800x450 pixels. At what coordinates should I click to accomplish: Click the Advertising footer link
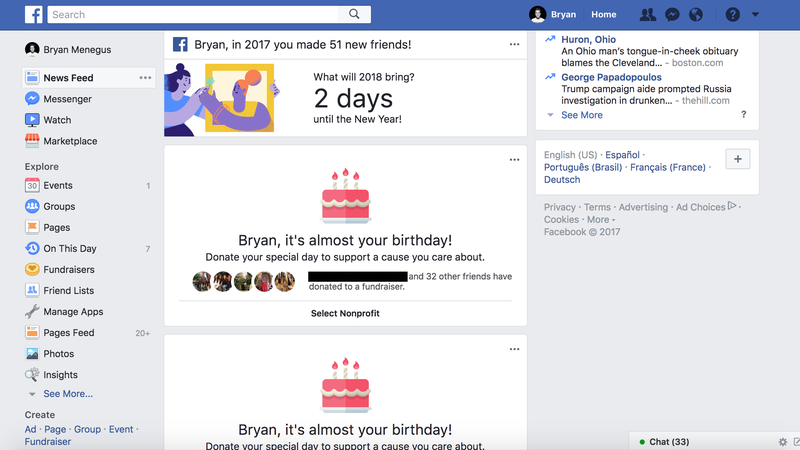click(x=643, y=207)
